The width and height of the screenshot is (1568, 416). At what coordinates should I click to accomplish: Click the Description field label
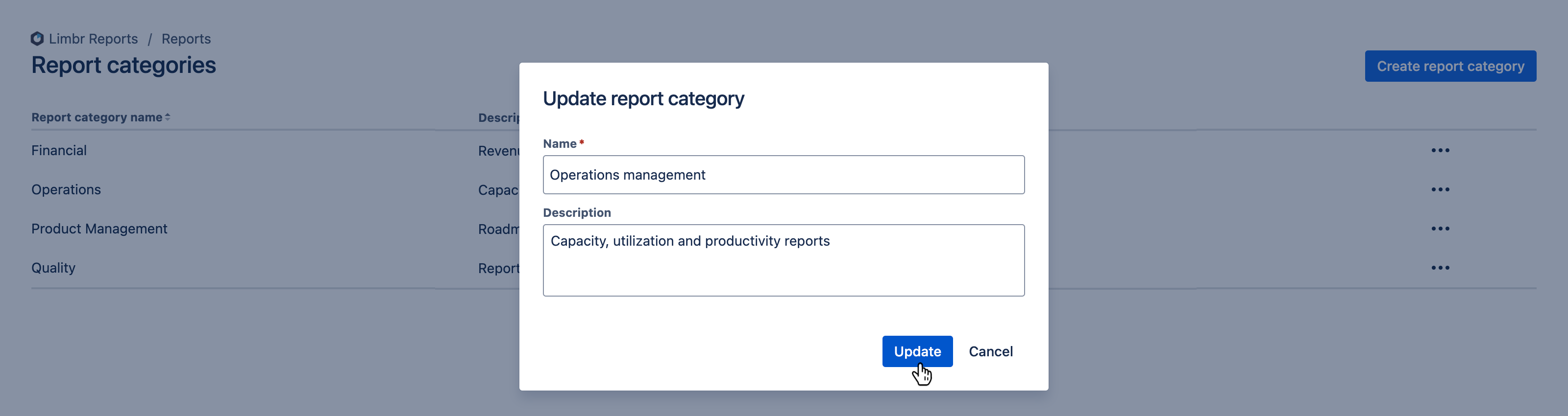[576, 212]
